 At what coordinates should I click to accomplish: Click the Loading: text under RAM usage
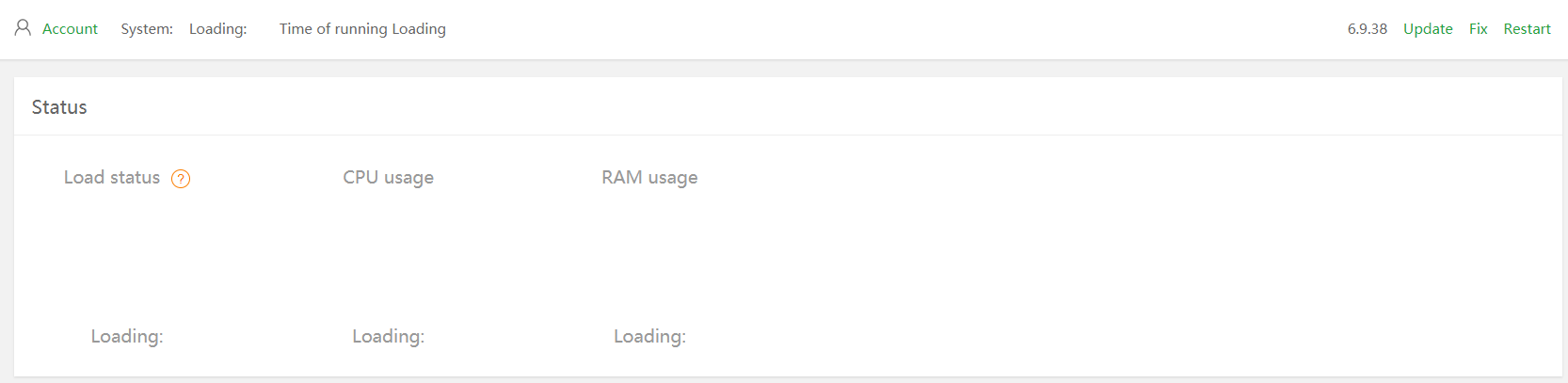point(649,336)
